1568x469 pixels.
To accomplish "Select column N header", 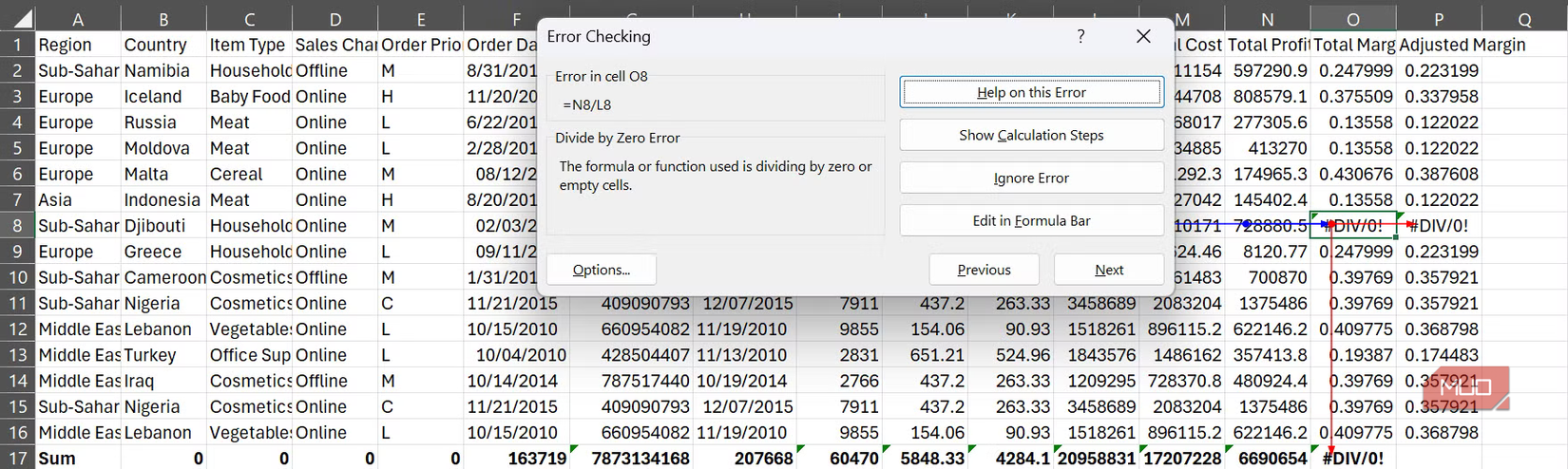I will [1267, 19].
